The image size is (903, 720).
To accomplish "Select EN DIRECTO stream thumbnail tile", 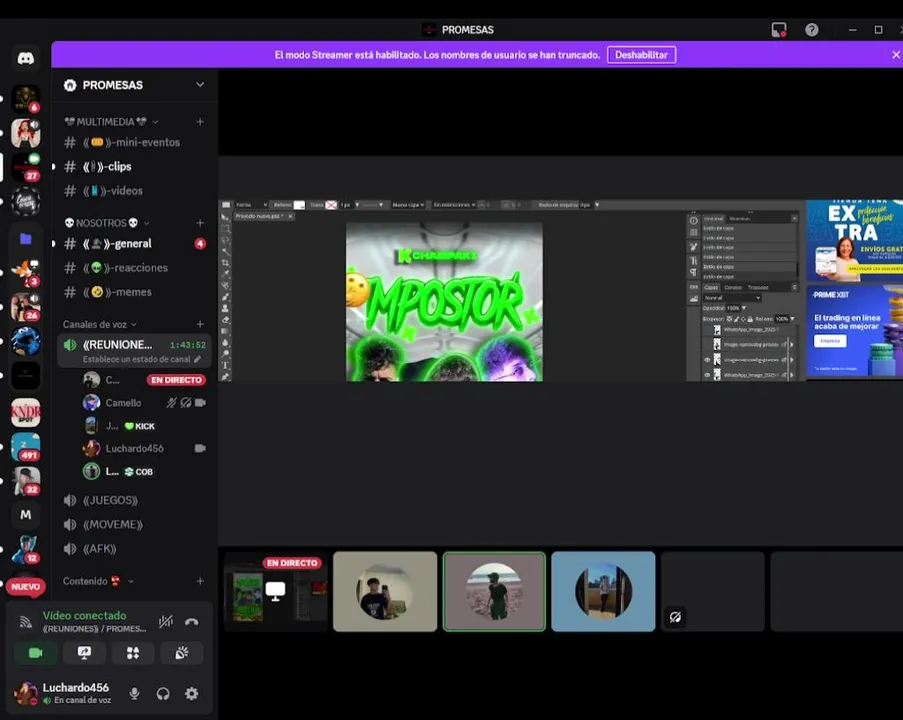I will 276,592.
